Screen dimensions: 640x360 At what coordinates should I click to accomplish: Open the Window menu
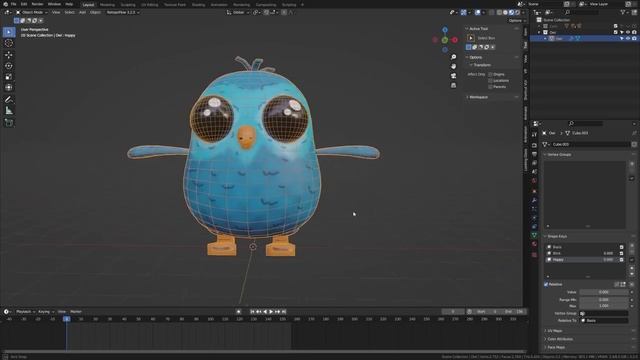[54, 4]
